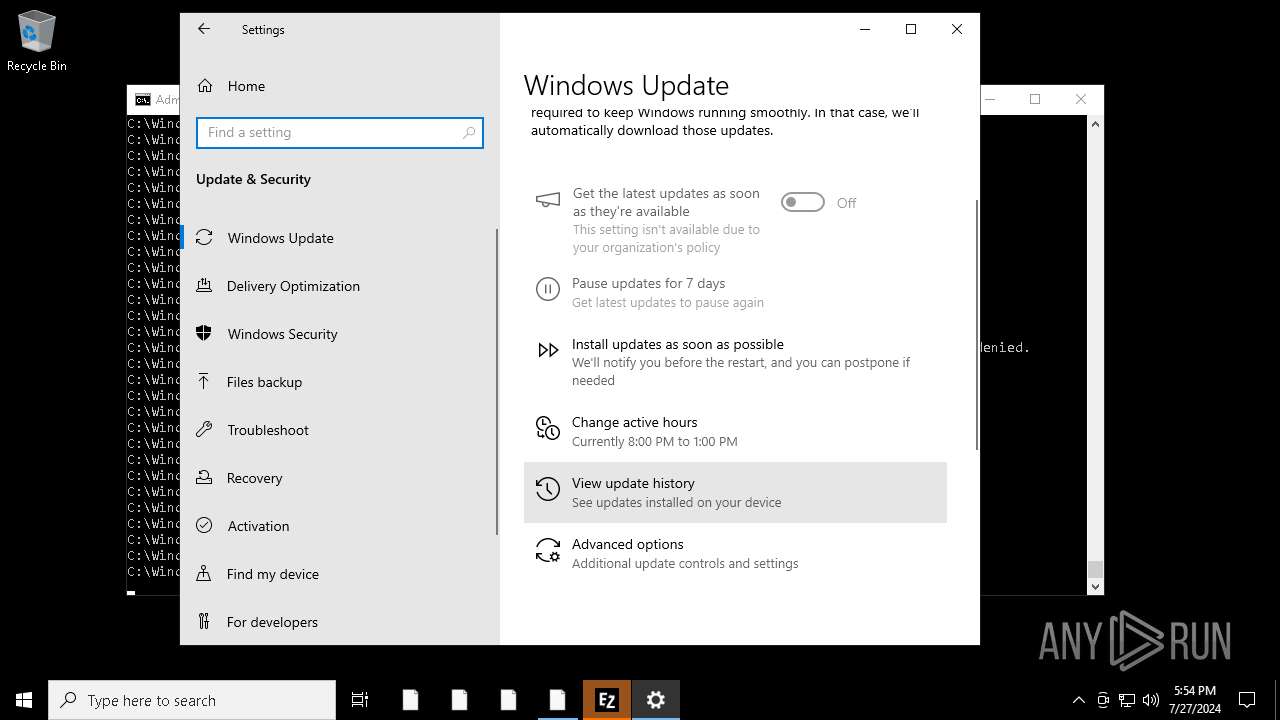1280x720 pixels.
Task: Open Task View on taskbar
Action: click(360, 700)
